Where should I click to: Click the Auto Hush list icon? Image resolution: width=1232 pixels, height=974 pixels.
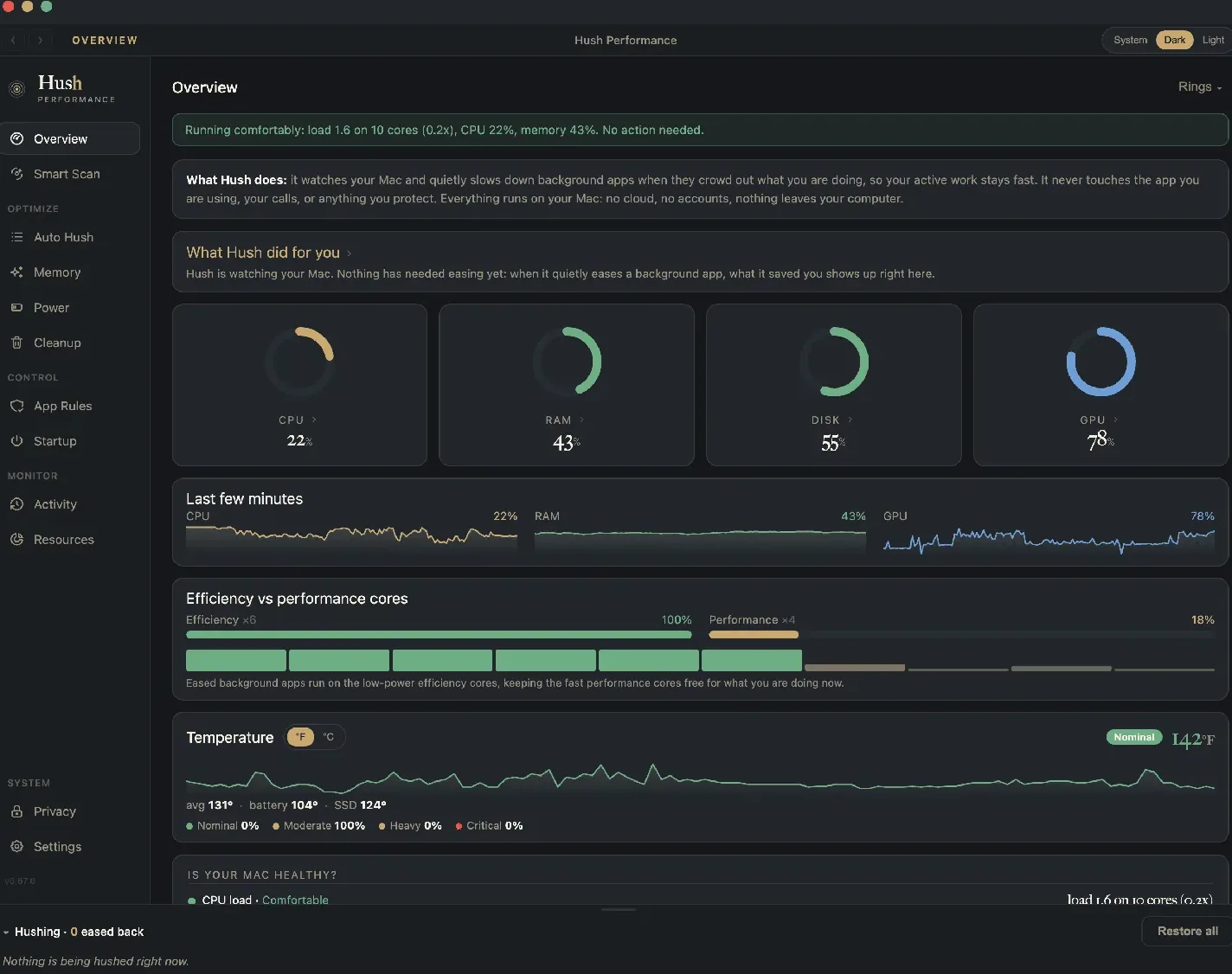coord(16,237)
